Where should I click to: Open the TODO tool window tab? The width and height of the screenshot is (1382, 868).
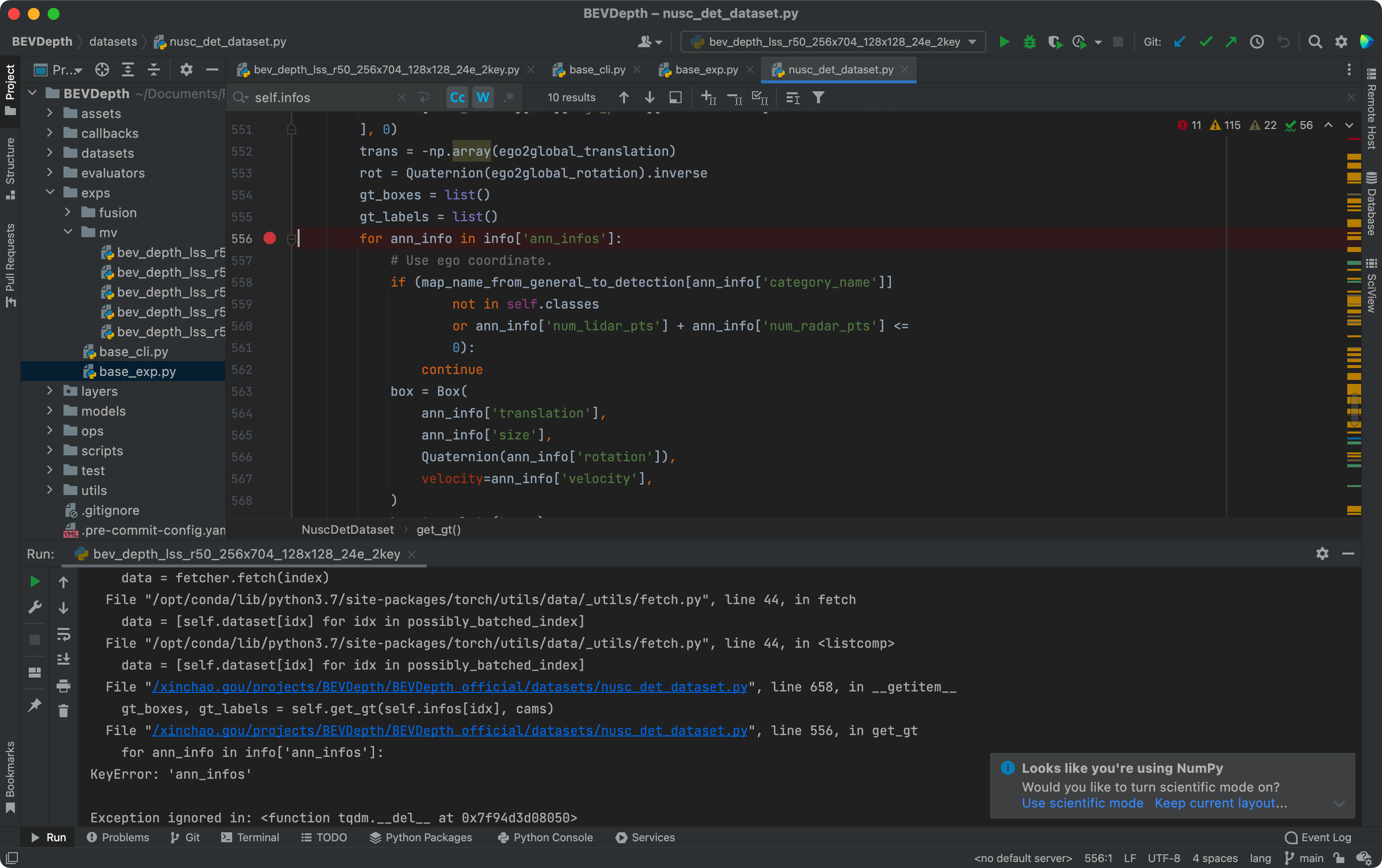coord(324,837)
